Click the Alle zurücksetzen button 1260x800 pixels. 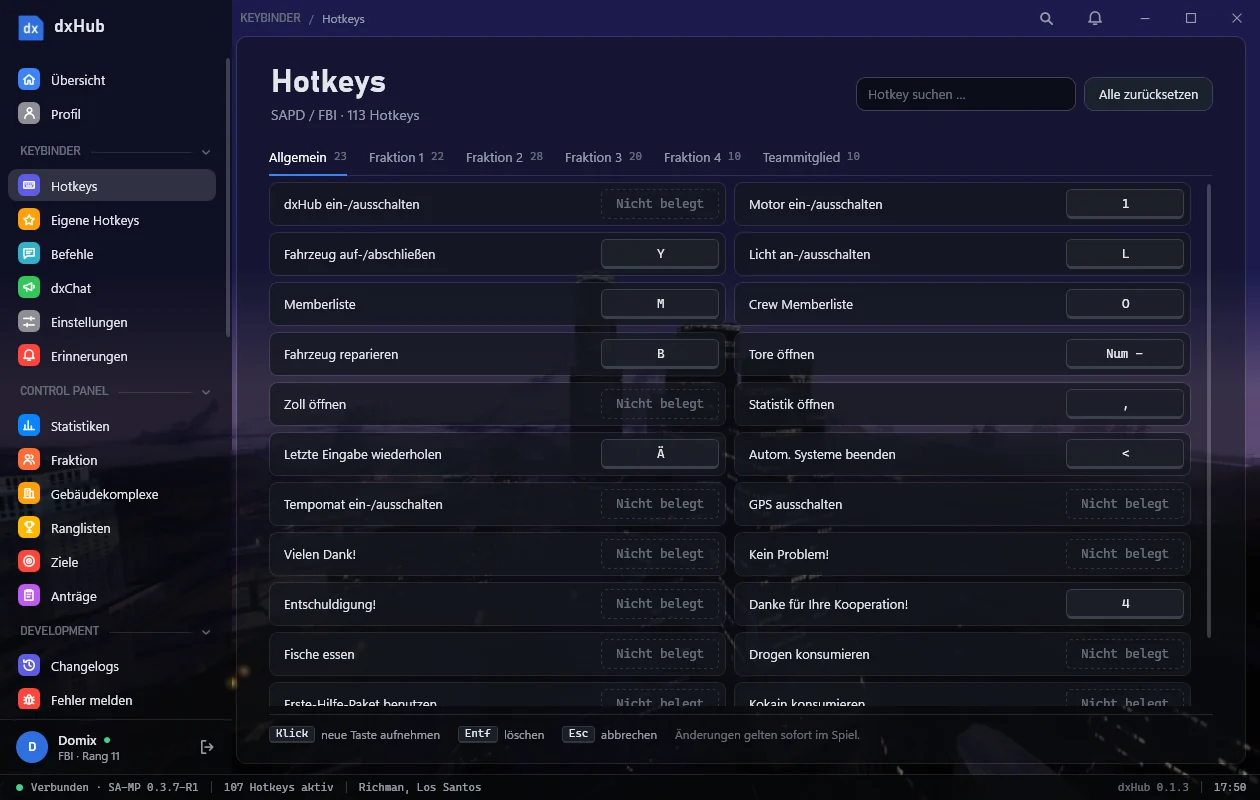coord(1148,94)
